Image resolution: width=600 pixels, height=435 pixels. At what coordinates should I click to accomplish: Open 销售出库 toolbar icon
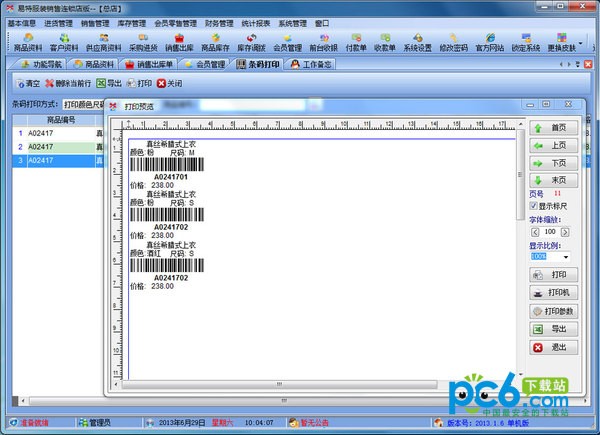tap(179, 42)
